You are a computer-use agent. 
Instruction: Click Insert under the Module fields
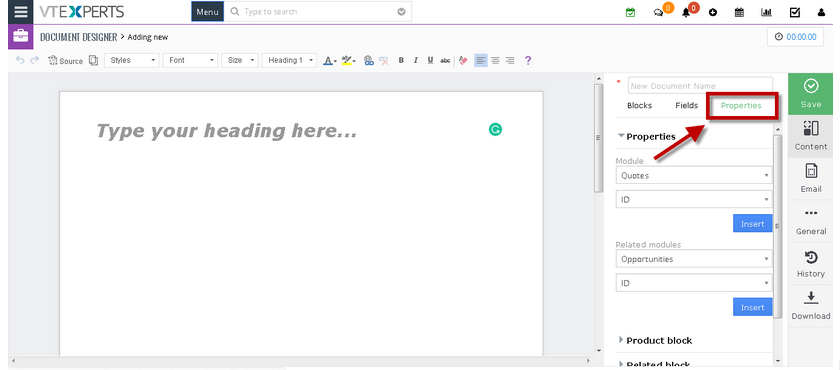click(752, 224)
